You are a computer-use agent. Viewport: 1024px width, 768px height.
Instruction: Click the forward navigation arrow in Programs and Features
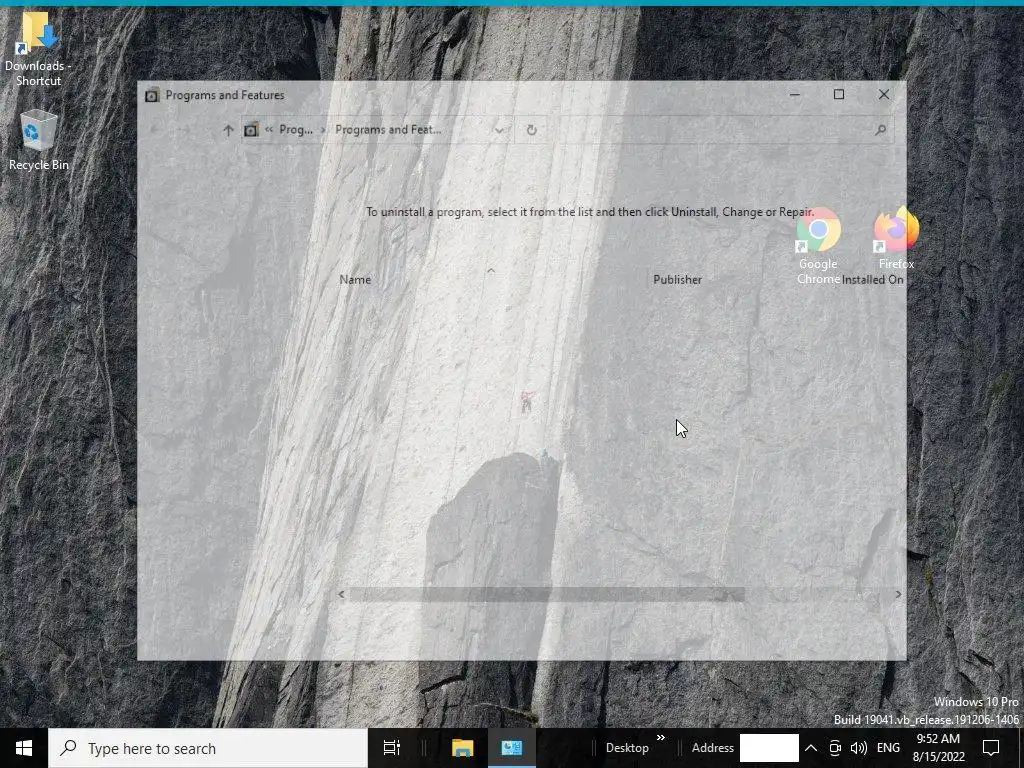click(x=185, y=130)
